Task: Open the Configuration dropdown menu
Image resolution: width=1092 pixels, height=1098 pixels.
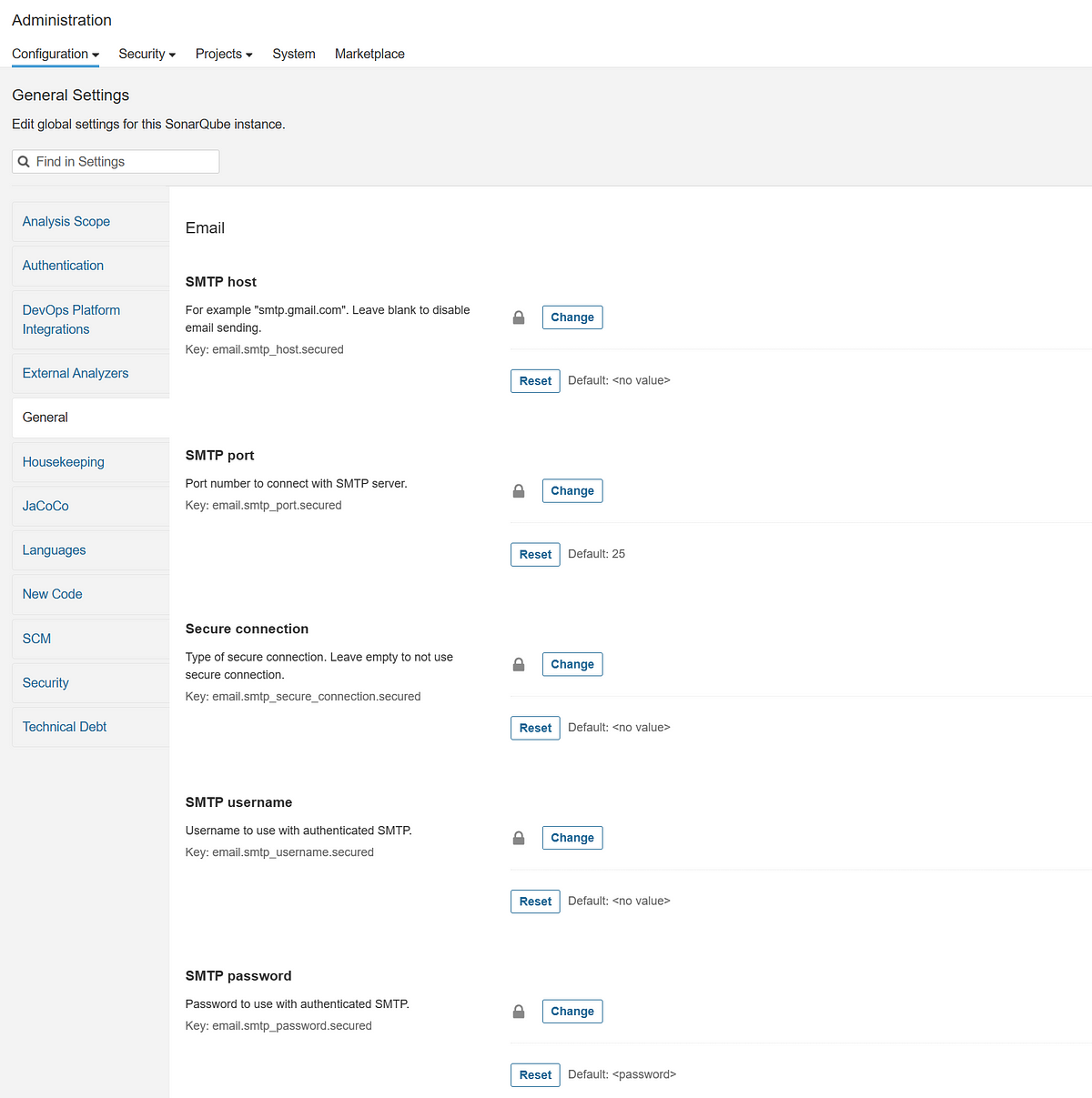Action: click(55, 54)
